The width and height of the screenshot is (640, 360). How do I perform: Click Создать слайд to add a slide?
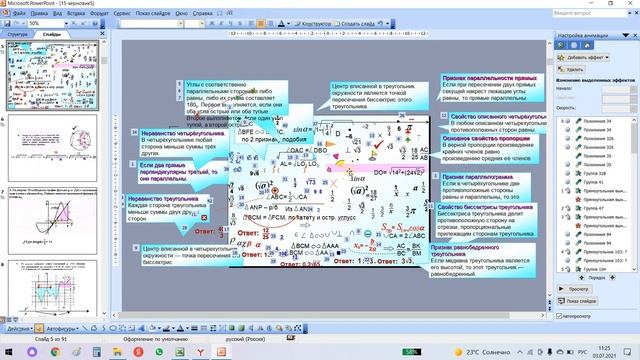(x=354, y=24)
